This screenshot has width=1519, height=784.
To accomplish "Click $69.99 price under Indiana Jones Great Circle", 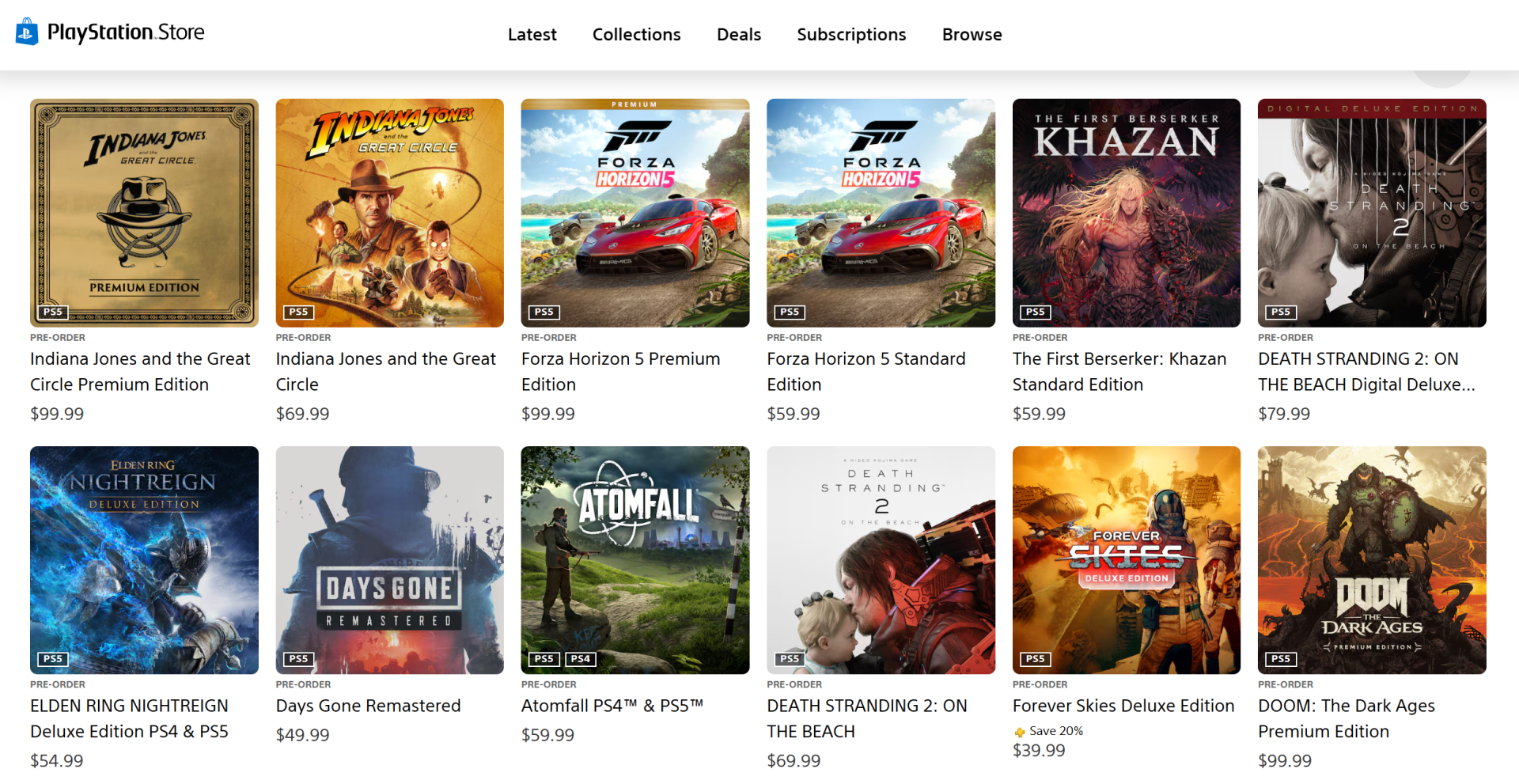I will click(x=303, y=414).
